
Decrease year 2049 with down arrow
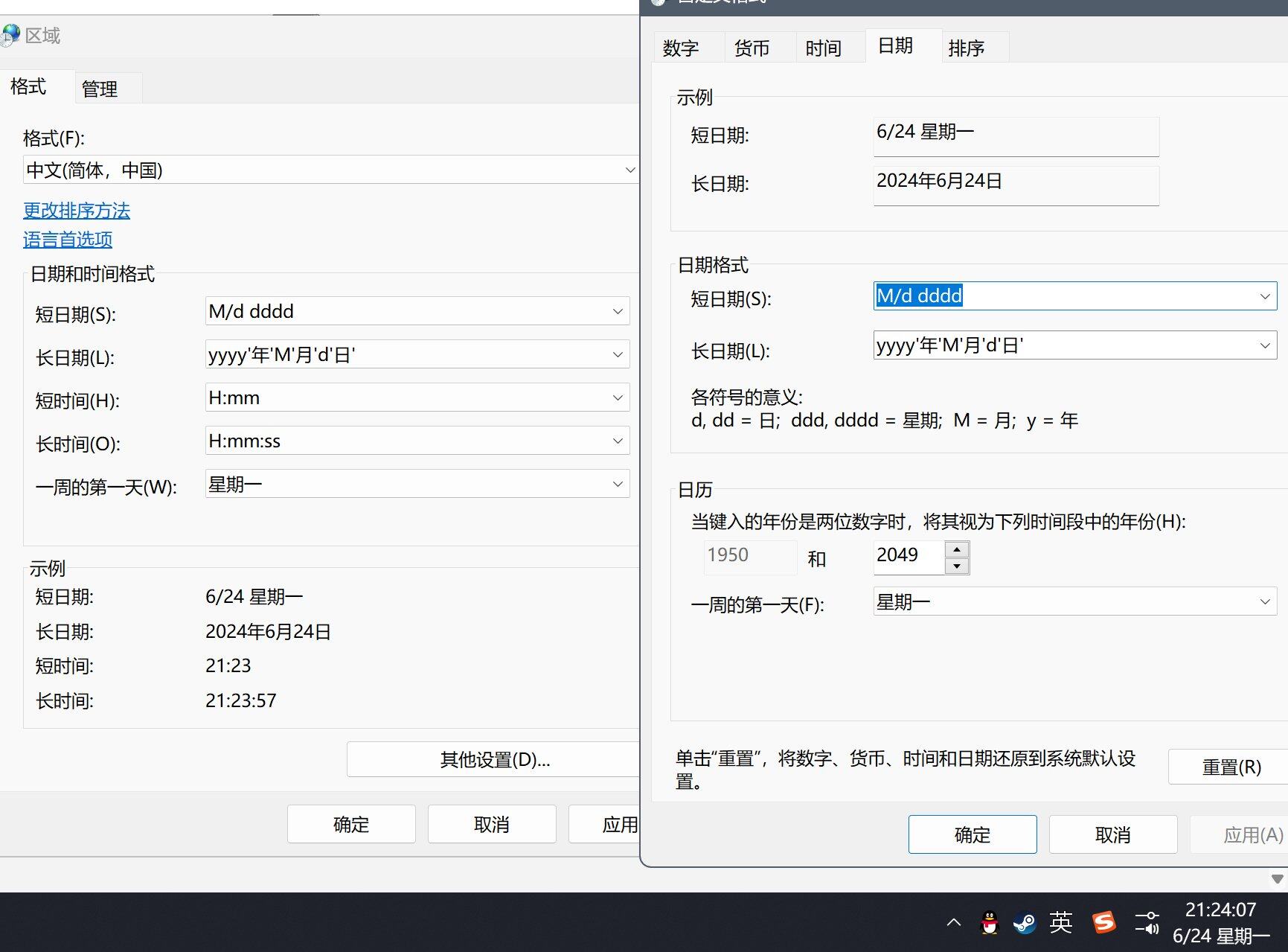click(x=957, y=566)
